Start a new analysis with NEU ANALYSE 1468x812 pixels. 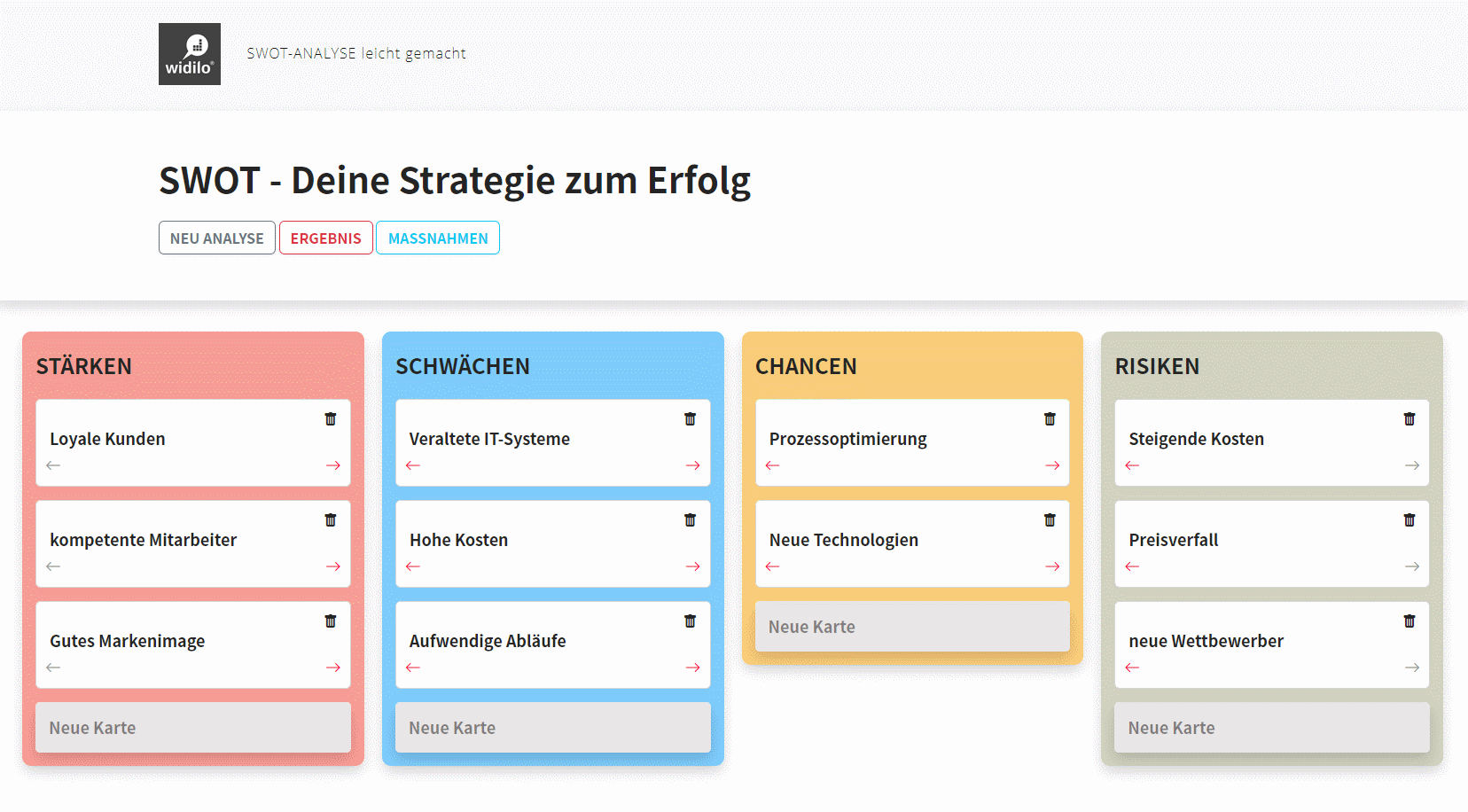[x=217, y=238]
